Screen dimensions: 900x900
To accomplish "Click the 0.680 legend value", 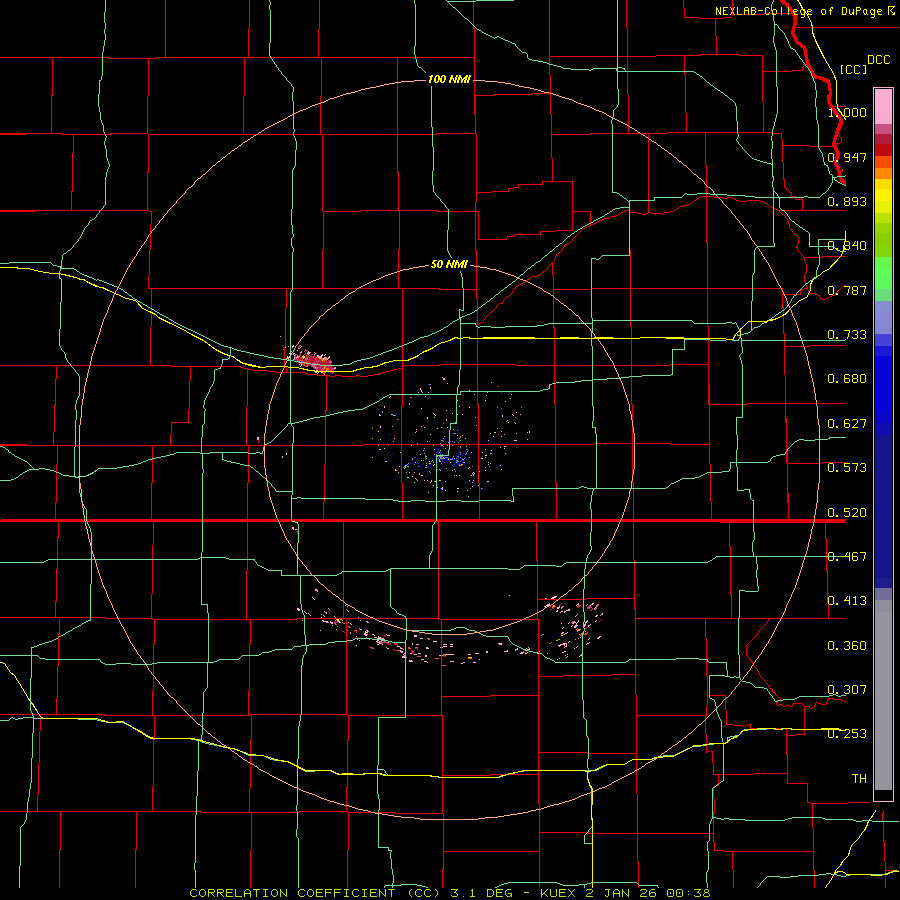I will (847, 379).
